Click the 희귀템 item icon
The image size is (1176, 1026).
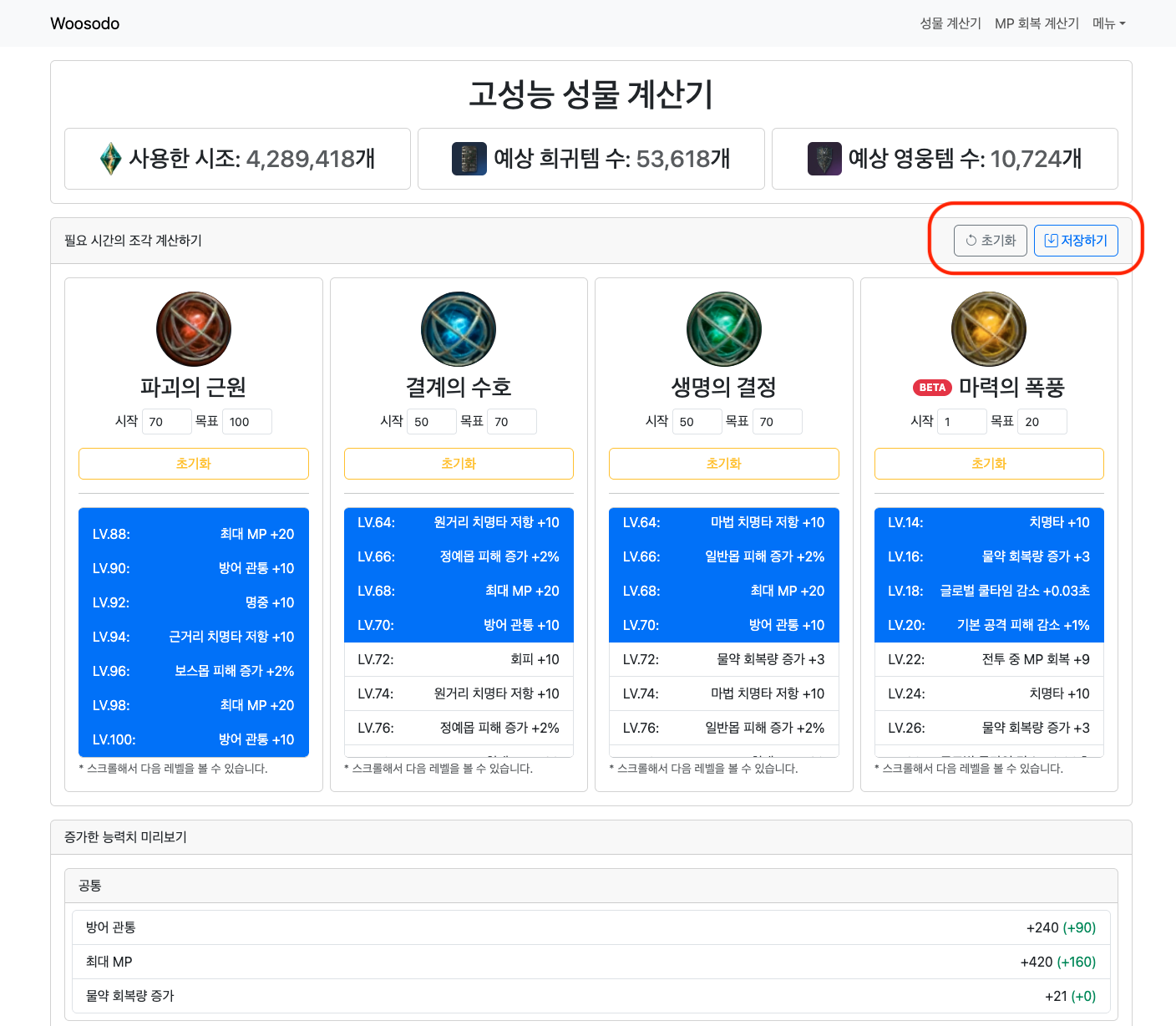[x=469, y=159]
